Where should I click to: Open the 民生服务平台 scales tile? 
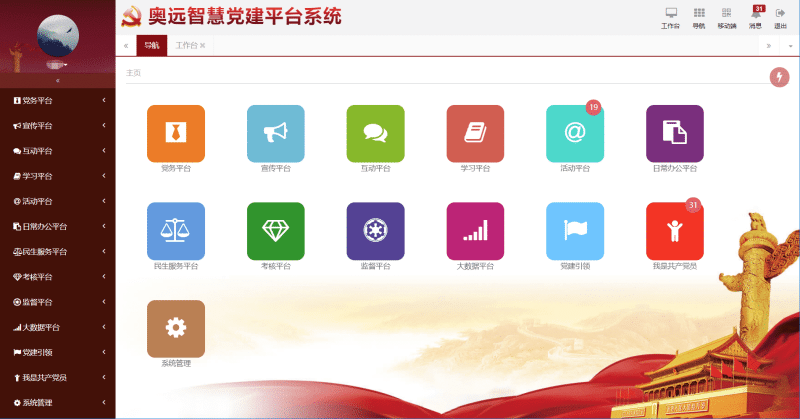click(x=176, y=231)
